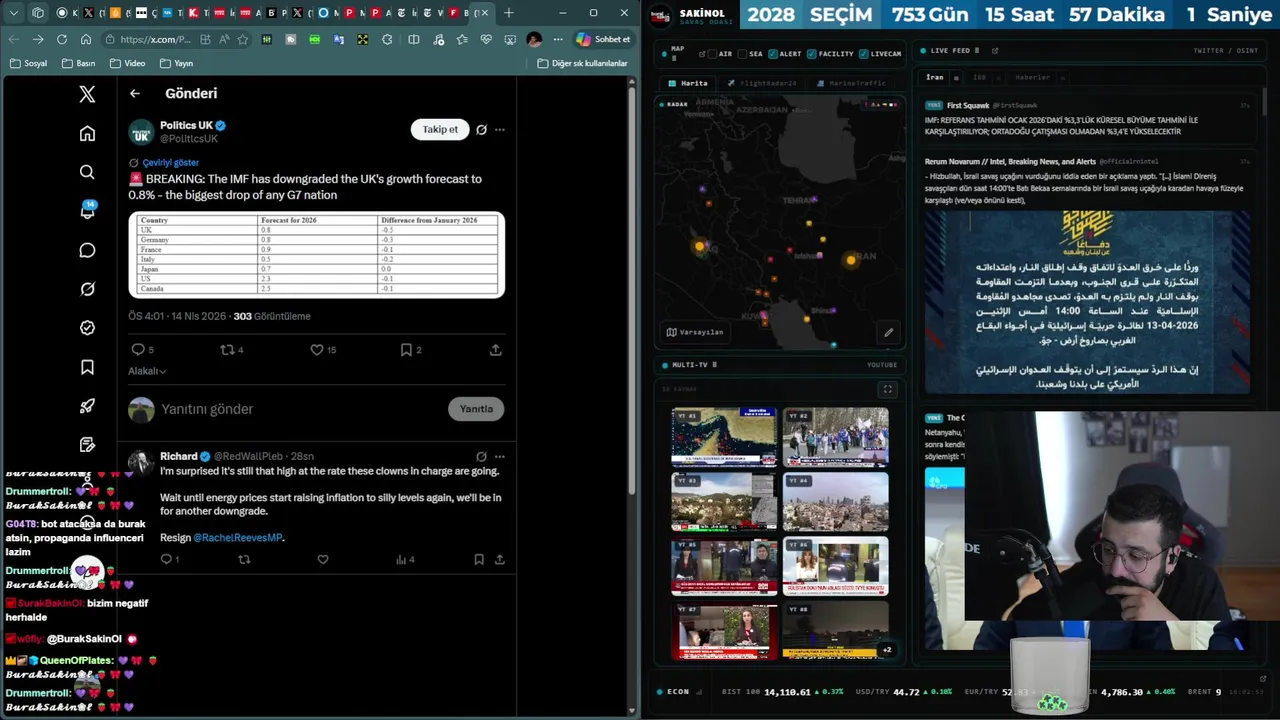1280x720 pixels.
Task: Open Messages chat icon in X sidebar
Action: coord(87,250)
